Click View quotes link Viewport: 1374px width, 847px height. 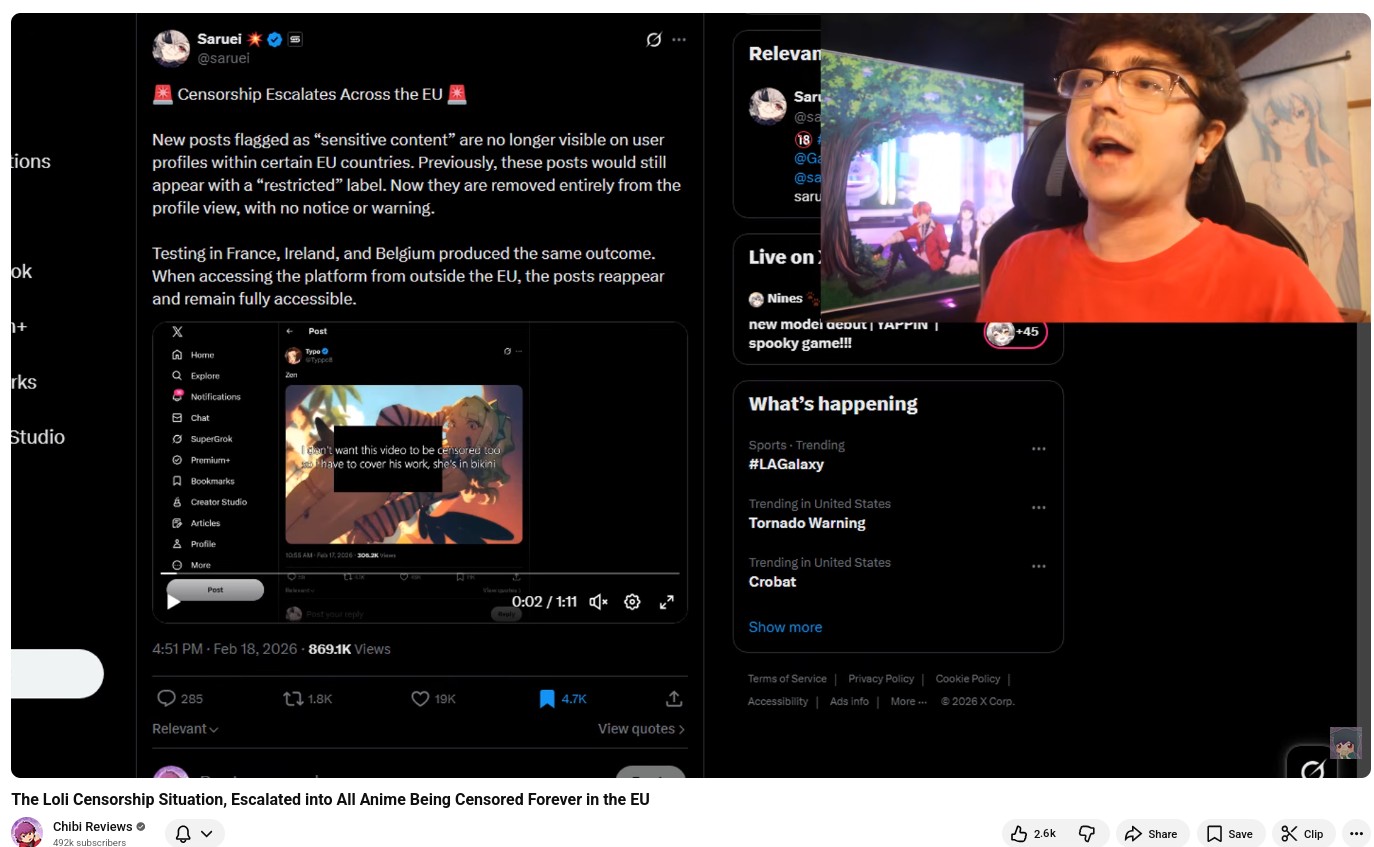tap(641, 729)
